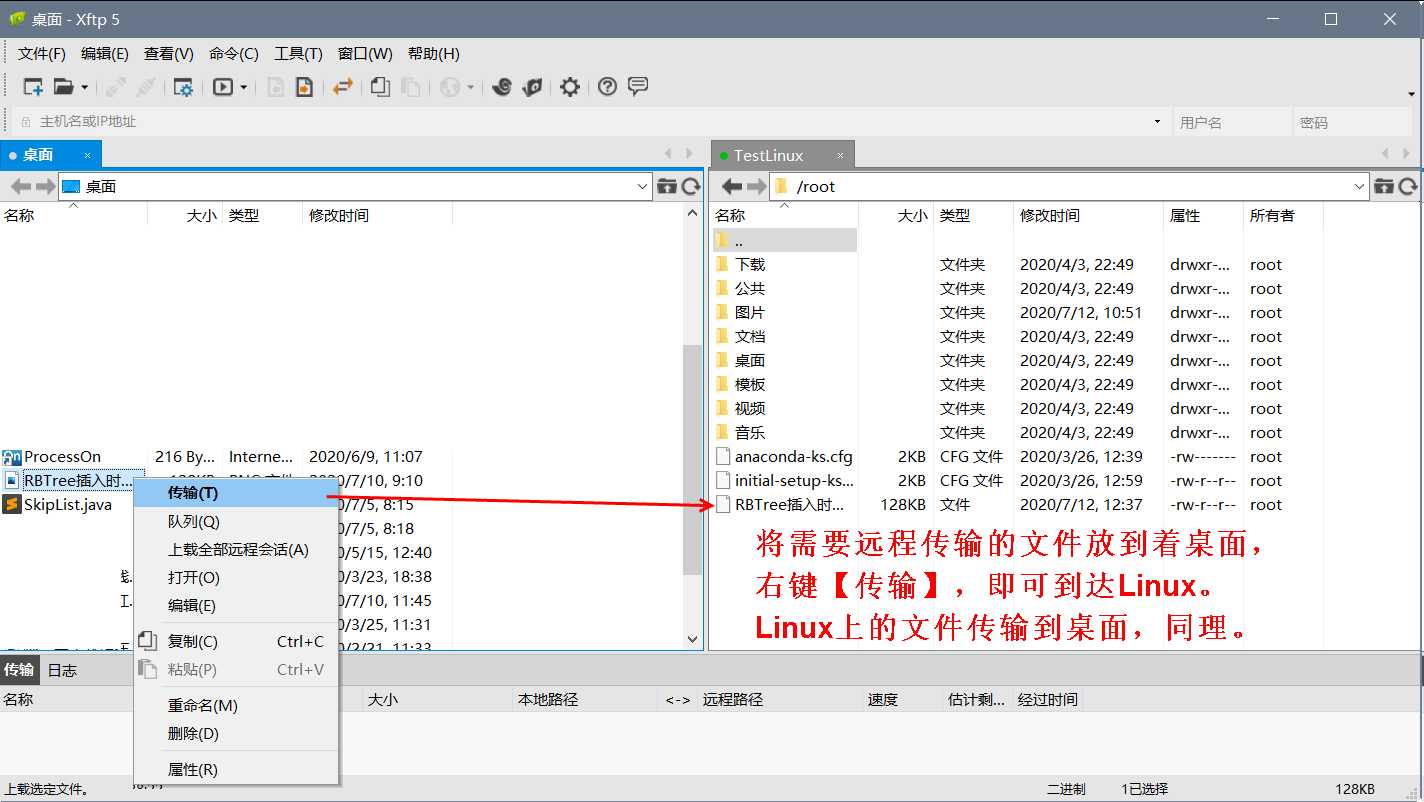Select the 下载 folder in remote pane
The image size is (1424, 802).
click(750, 264)
